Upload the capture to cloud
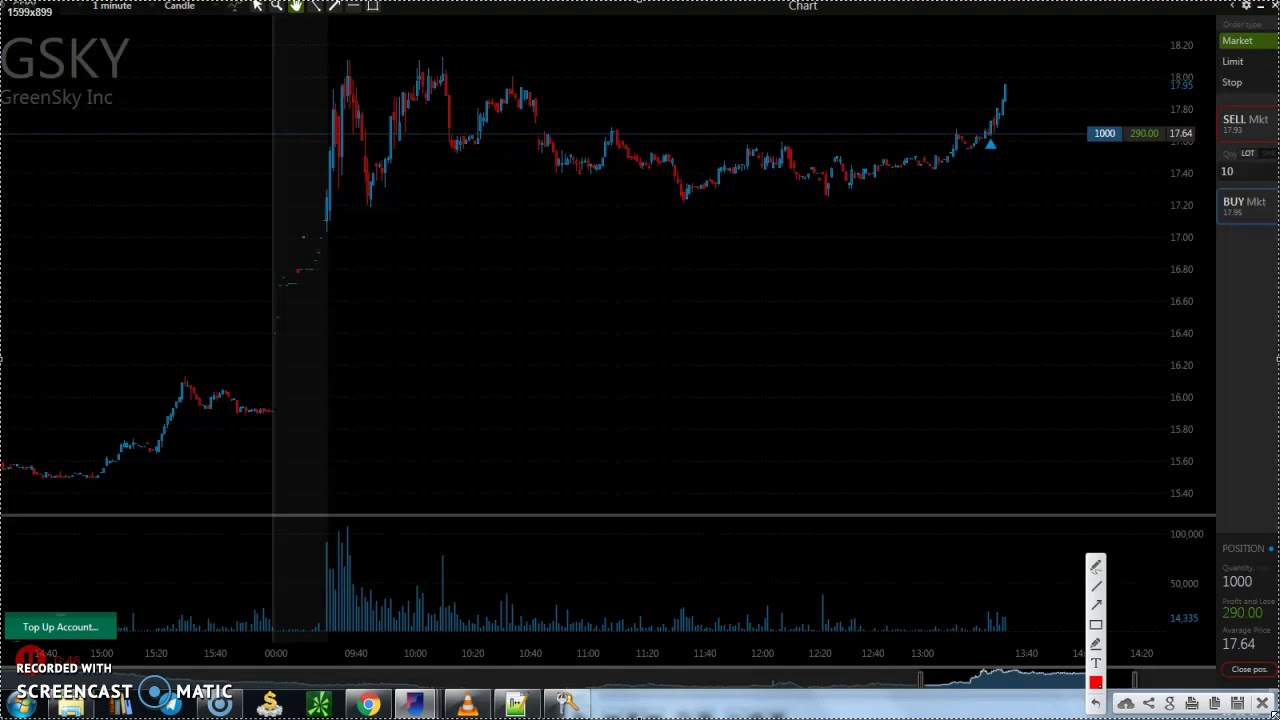1280x720 pixels. click(x=1126, y=704)
